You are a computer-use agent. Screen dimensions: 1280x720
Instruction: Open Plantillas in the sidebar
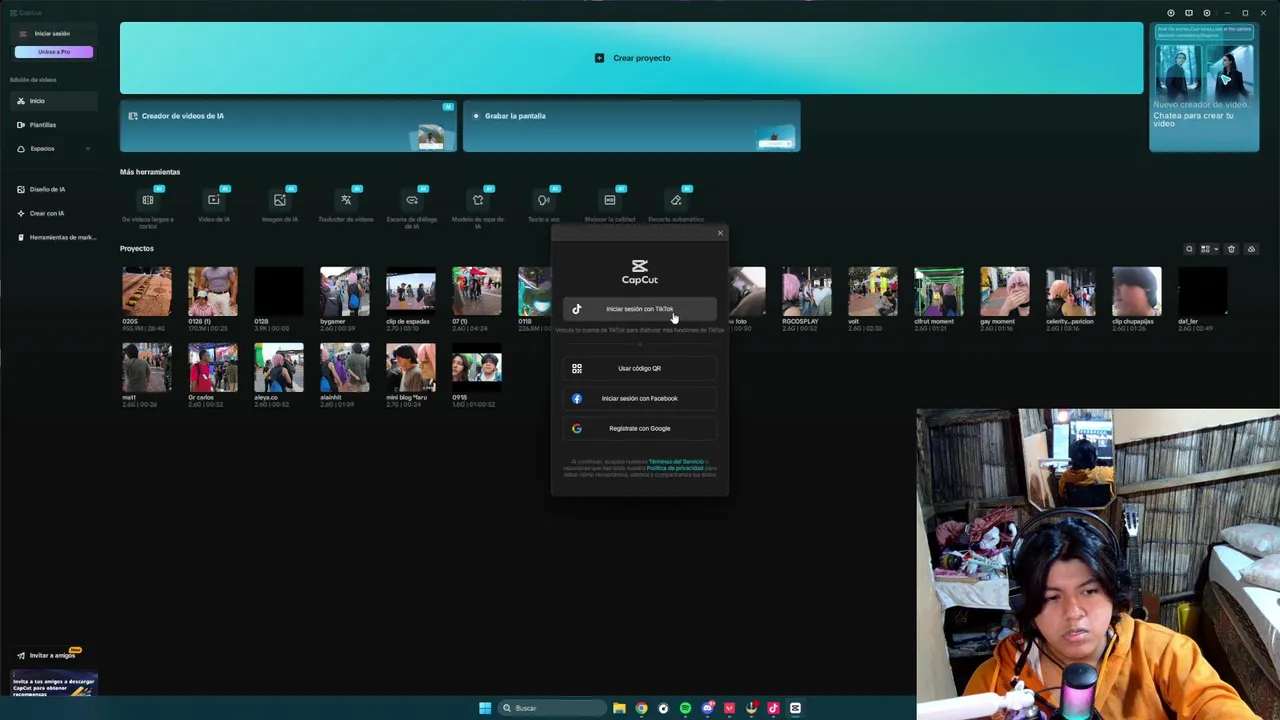click(x=54, y=125)
